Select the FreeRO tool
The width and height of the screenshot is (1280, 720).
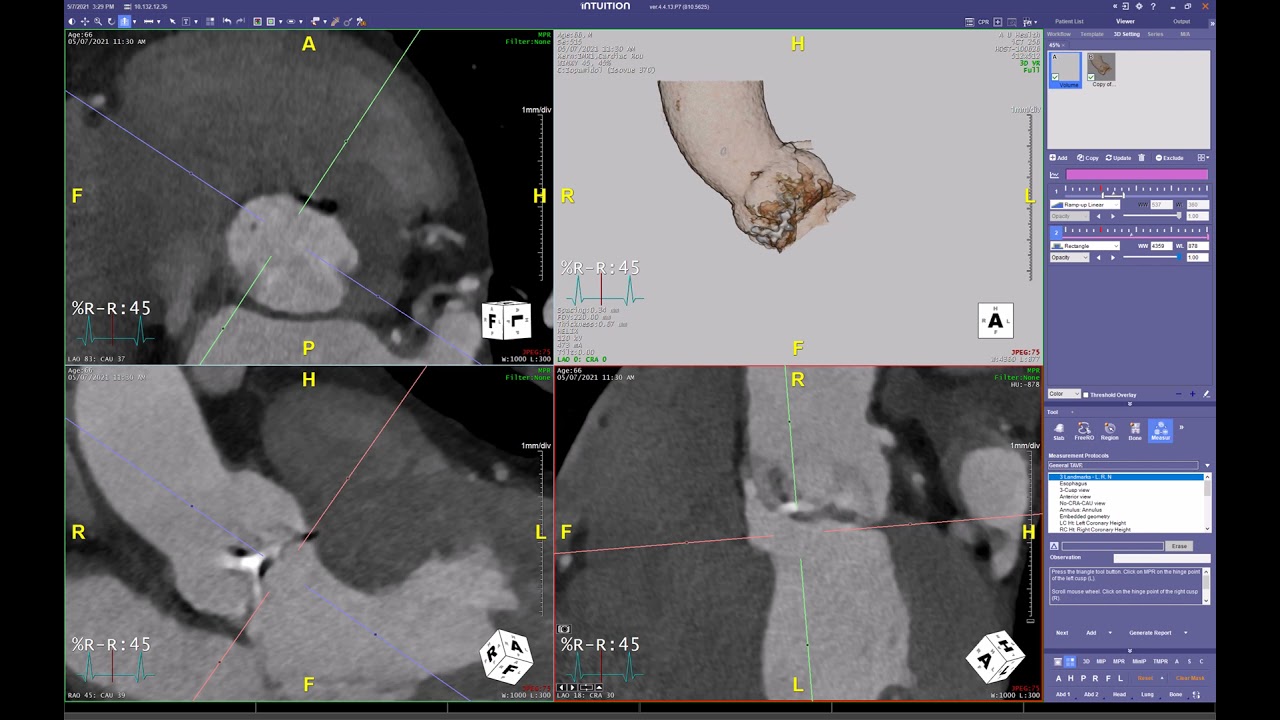[1084, 431]
